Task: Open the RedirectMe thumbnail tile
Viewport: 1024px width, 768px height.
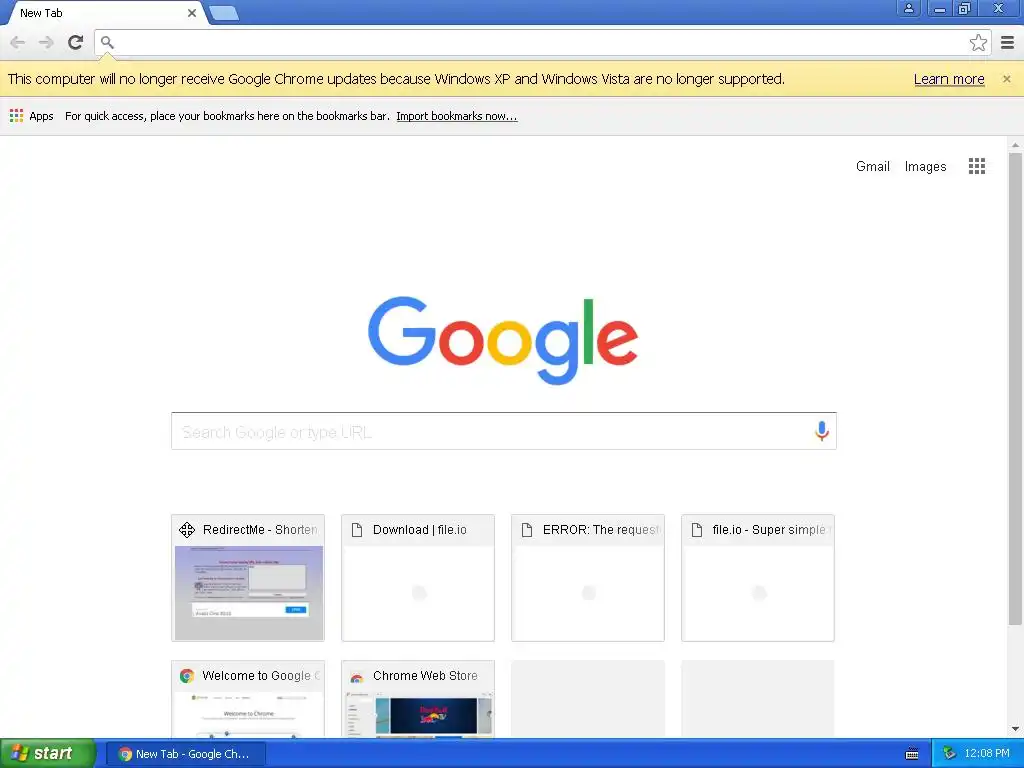Action: (x=248, y=578)
